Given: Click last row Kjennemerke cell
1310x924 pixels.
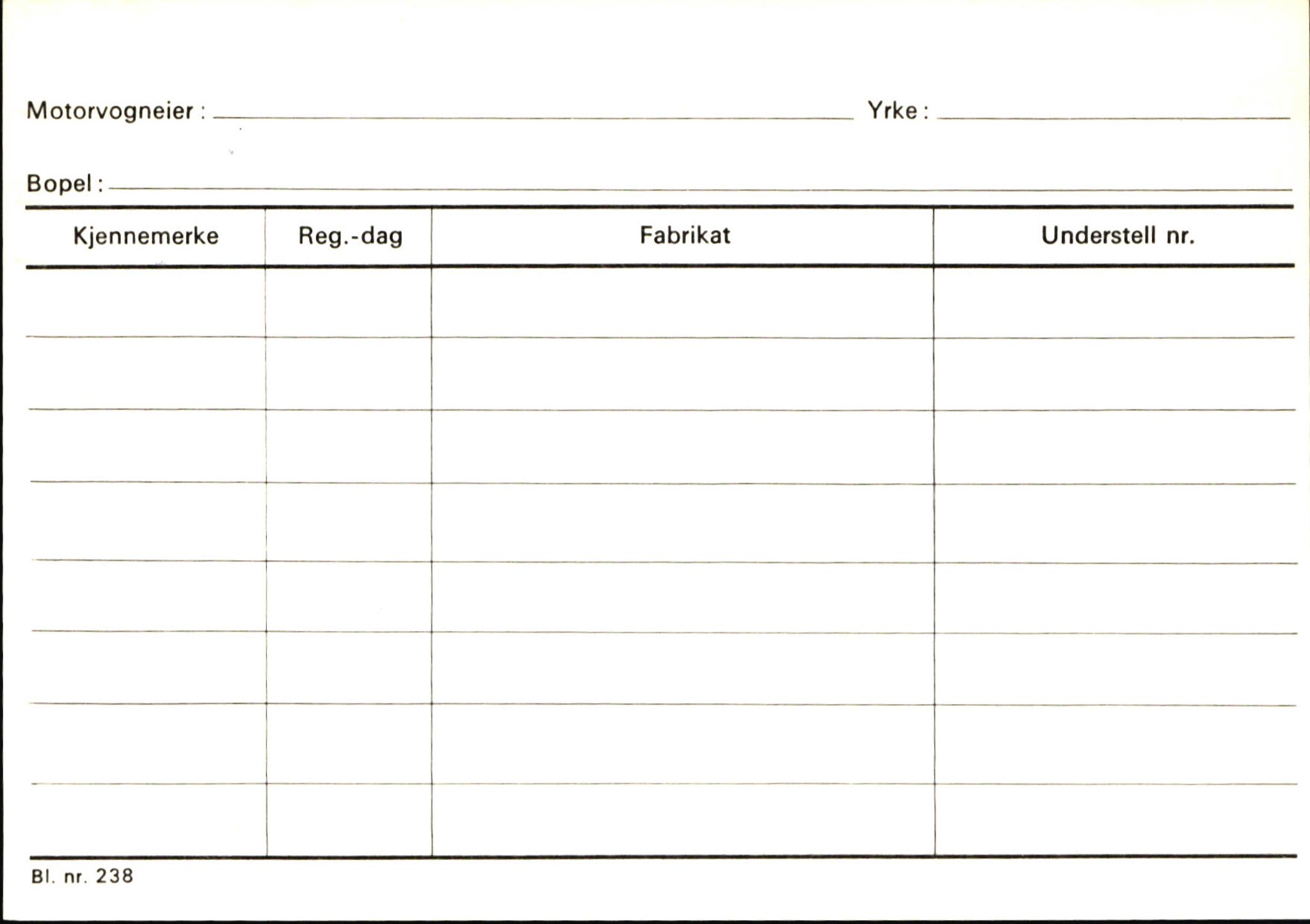Looking at the screenshot, I should coord(149,819).
